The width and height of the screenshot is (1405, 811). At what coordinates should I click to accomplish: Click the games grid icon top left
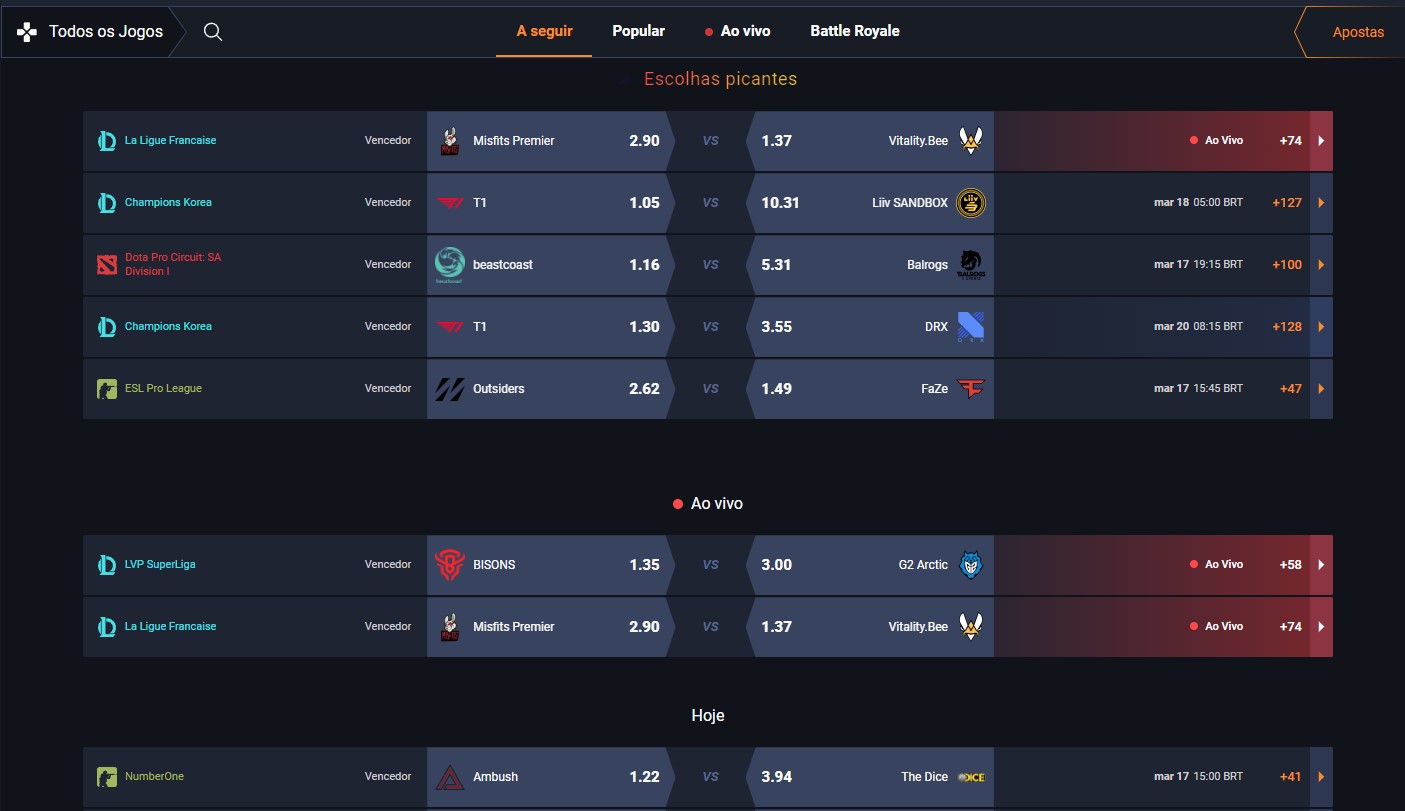(27, 31)
